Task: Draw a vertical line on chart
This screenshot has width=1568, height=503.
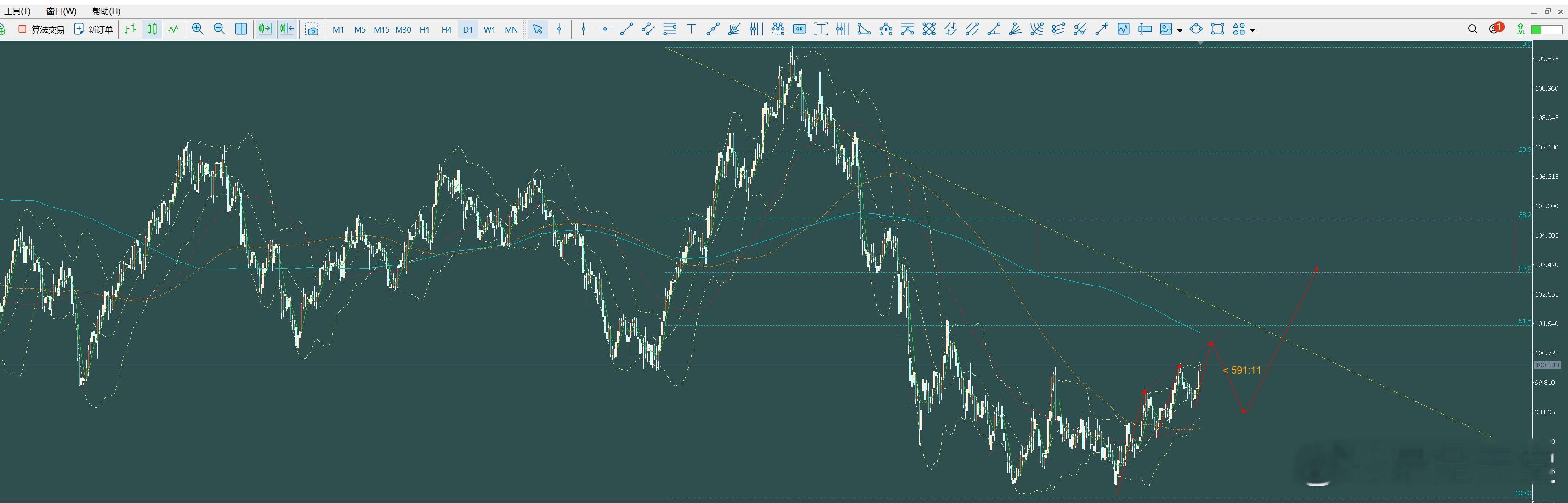Action: (584, 29)
